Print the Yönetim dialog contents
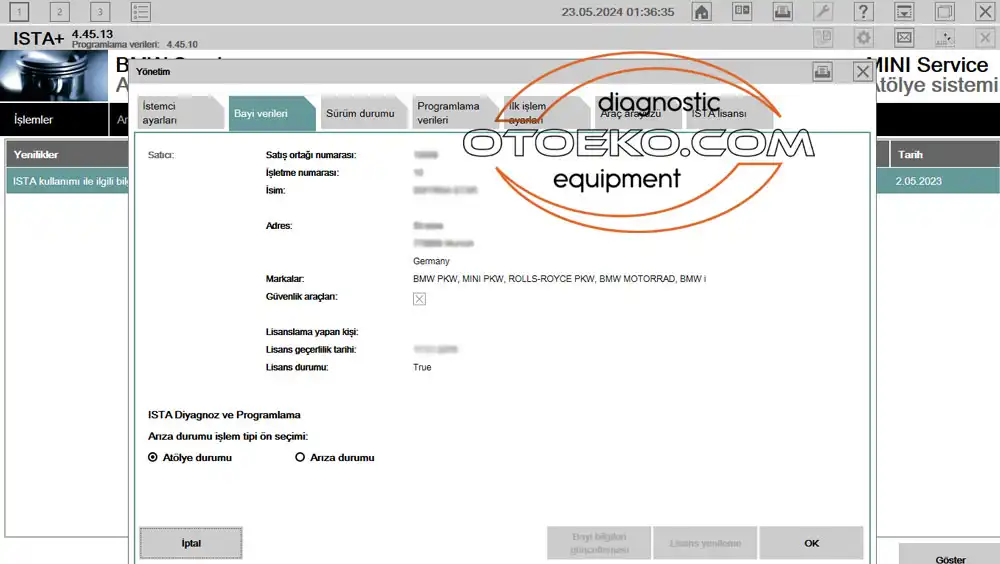This screenshot has height=564, width=1000. [822, 71]
